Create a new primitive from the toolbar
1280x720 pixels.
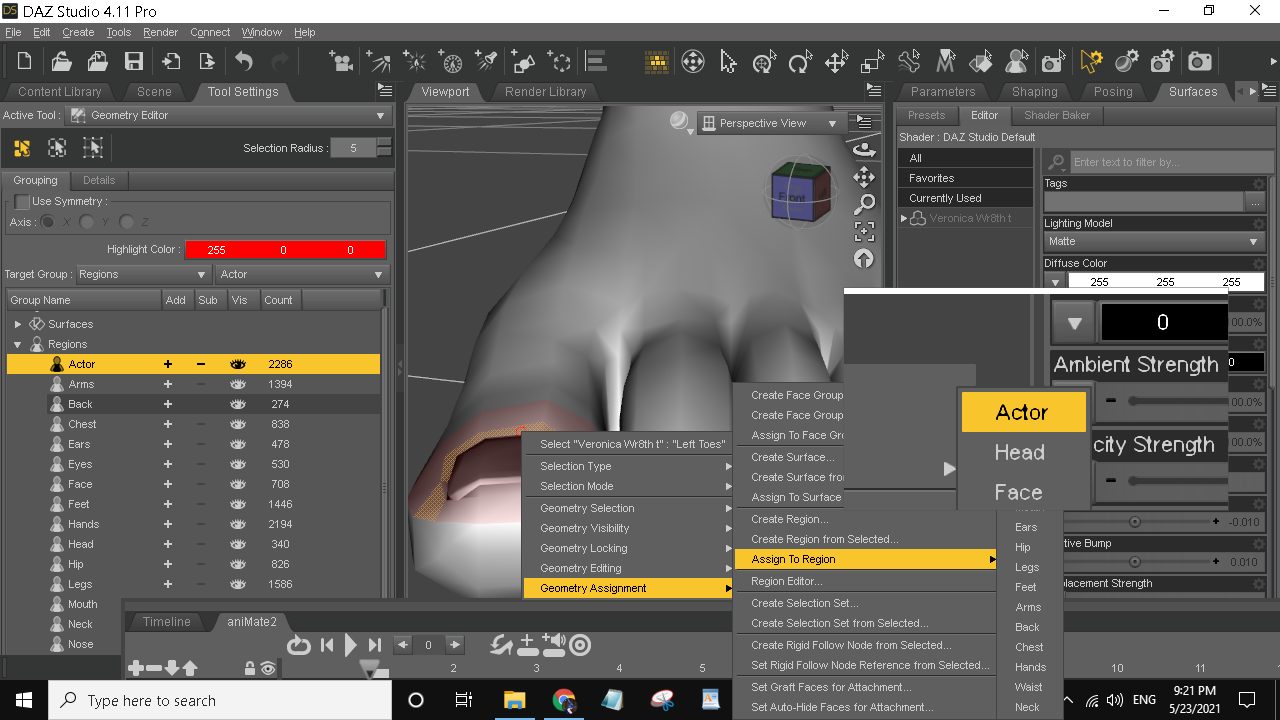click(523, 62)
